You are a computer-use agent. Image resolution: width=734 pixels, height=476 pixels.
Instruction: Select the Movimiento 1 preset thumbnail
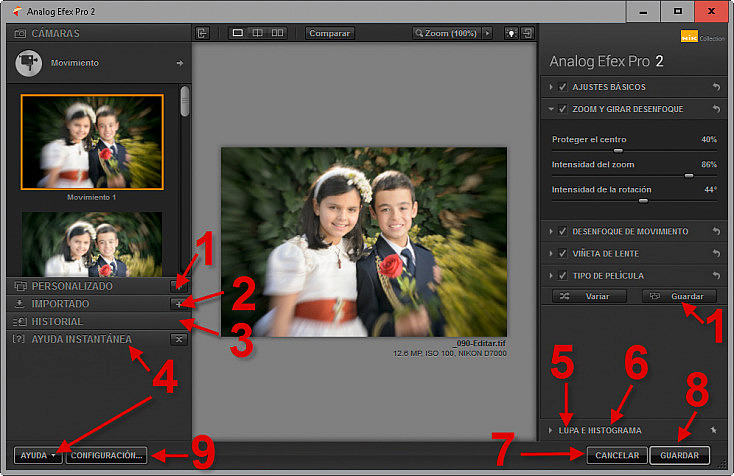(92, 142)
